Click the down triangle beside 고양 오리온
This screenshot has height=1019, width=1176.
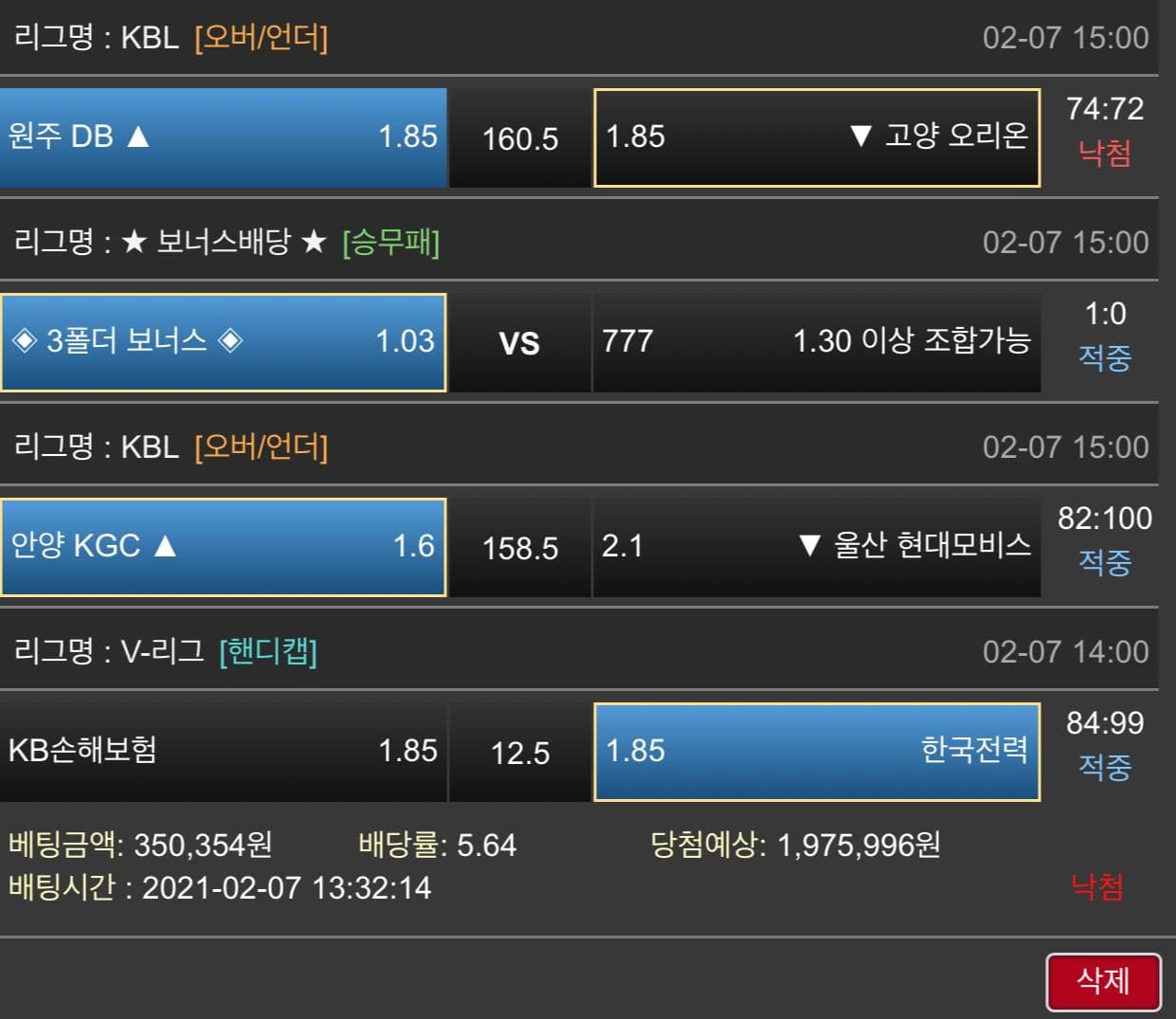860,136
